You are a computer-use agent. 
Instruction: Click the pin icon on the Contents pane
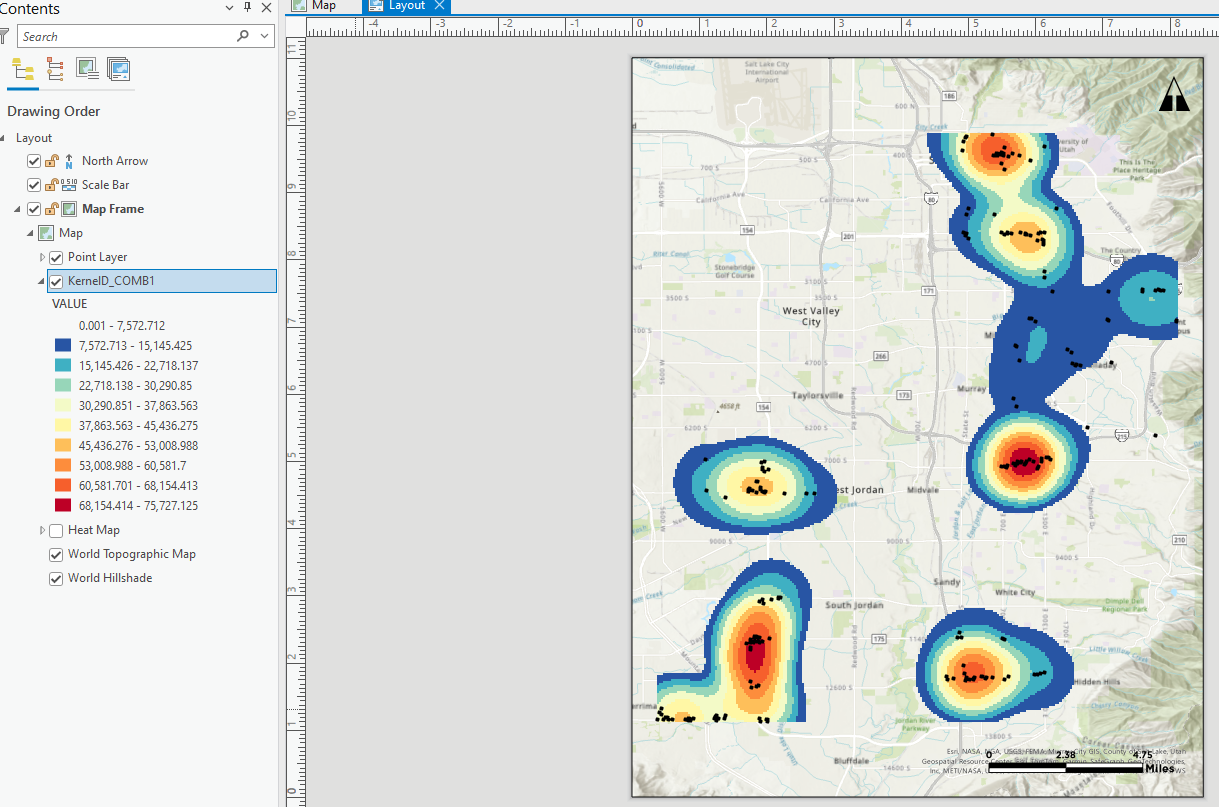[x=247, y=8]
